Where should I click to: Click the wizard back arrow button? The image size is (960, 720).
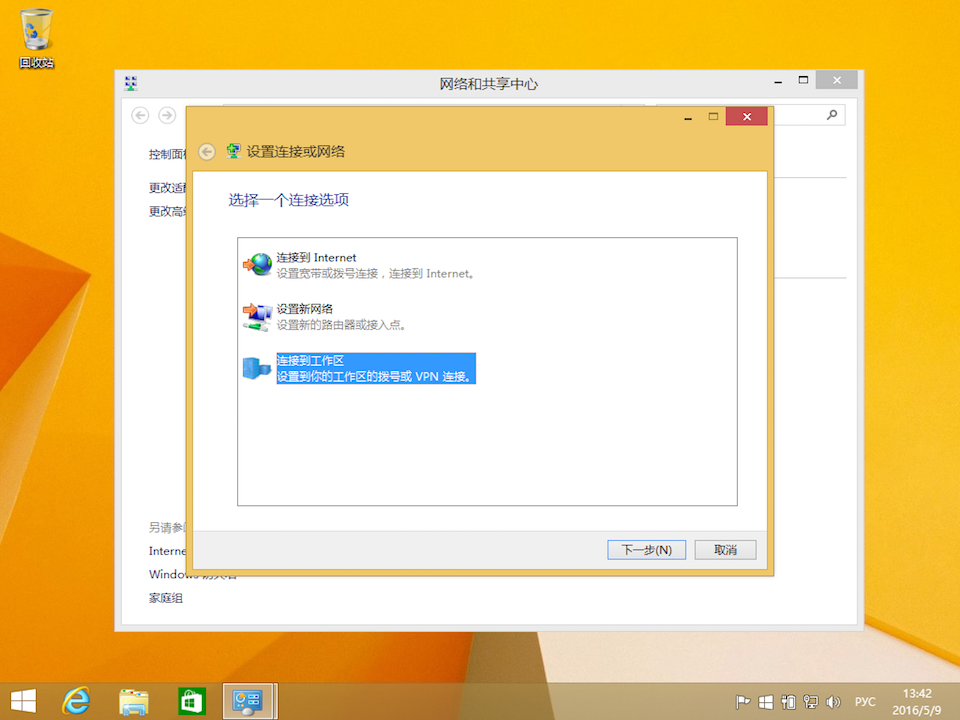[x=207, y=151]
